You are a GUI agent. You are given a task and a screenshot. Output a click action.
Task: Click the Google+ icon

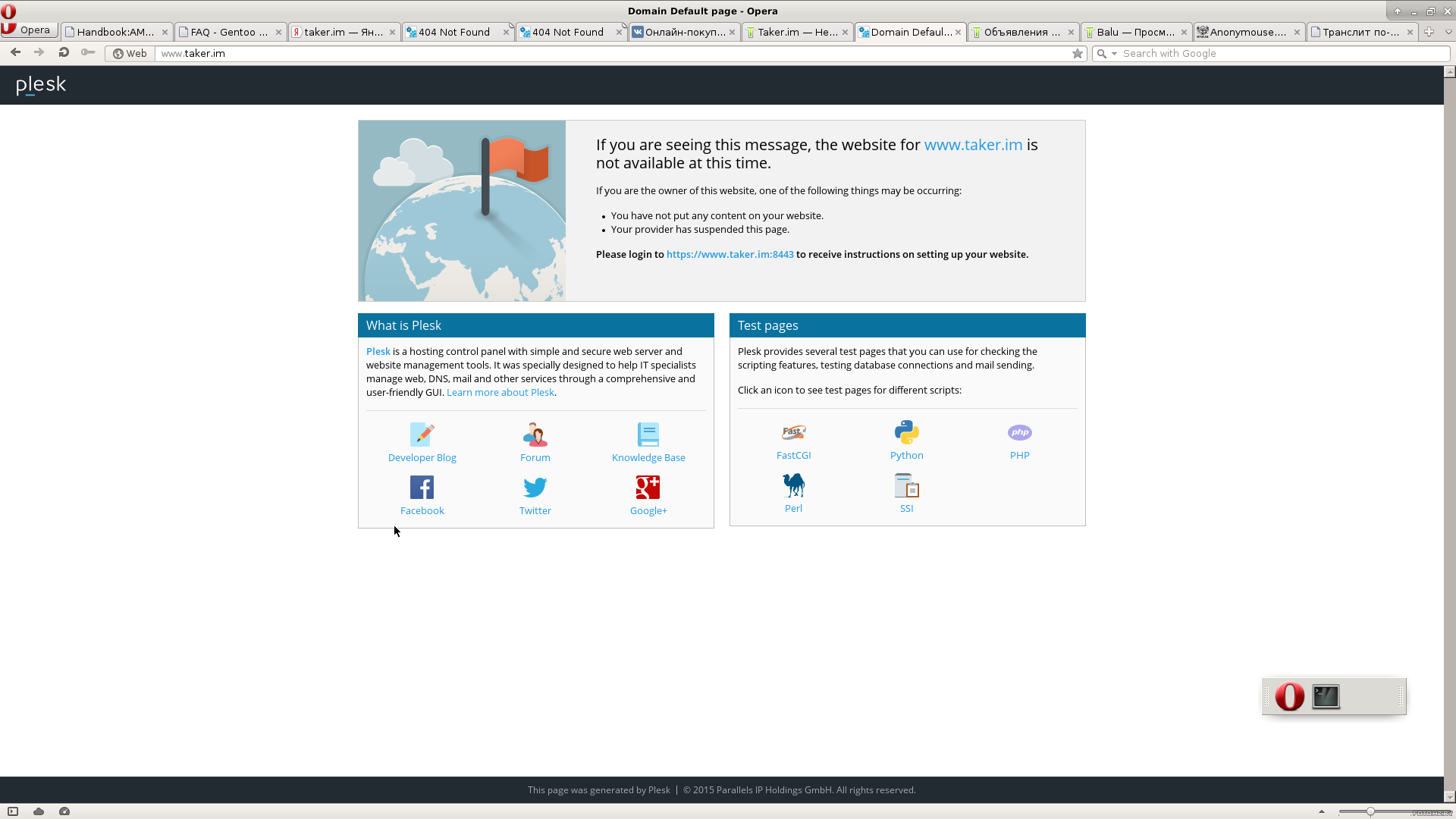[x=648, y=488]
